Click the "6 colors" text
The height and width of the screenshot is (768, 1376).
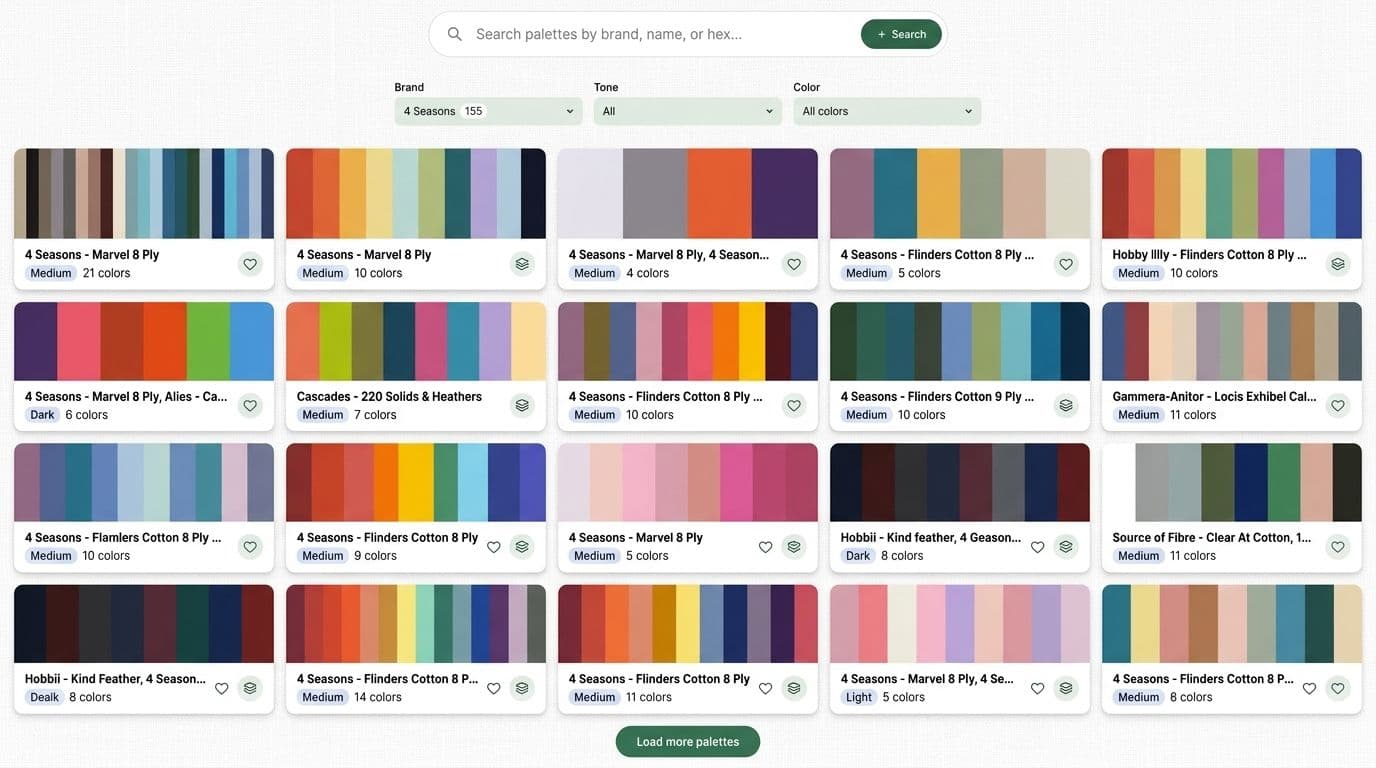pos(87,415)
